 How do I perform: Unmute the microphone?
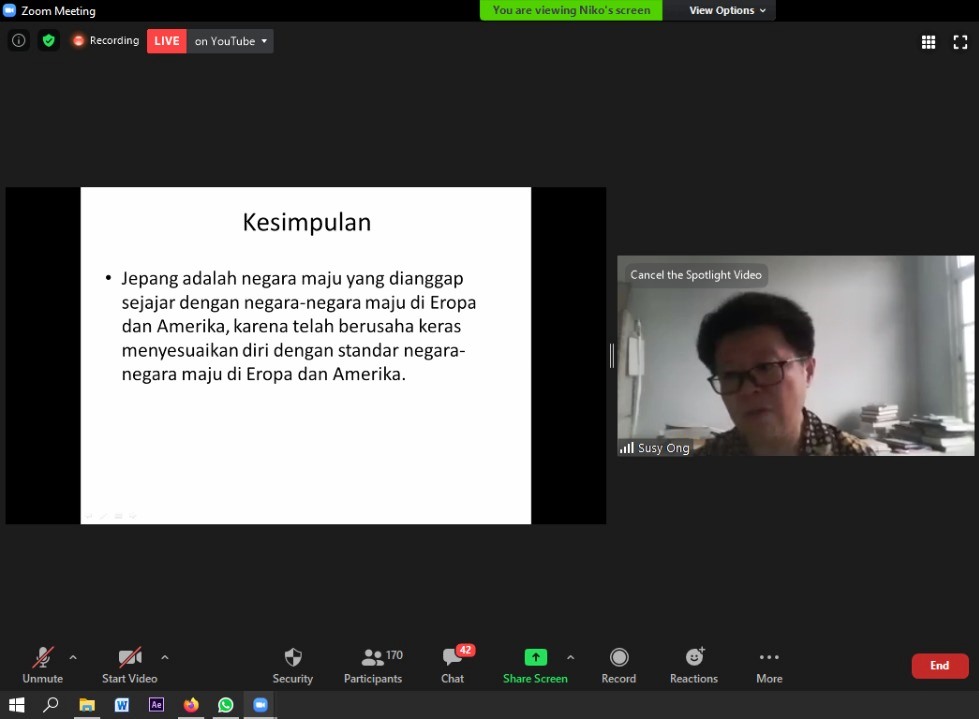click(42, 665)
